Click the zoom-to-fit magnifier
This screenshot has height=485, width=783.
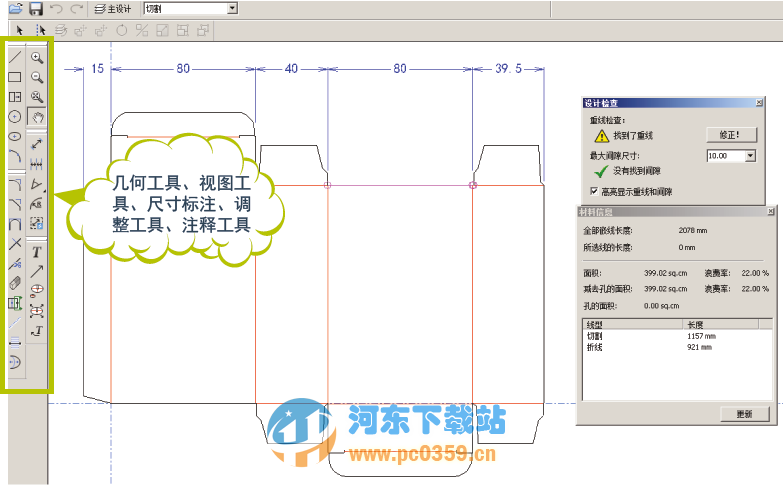point(36,96)
